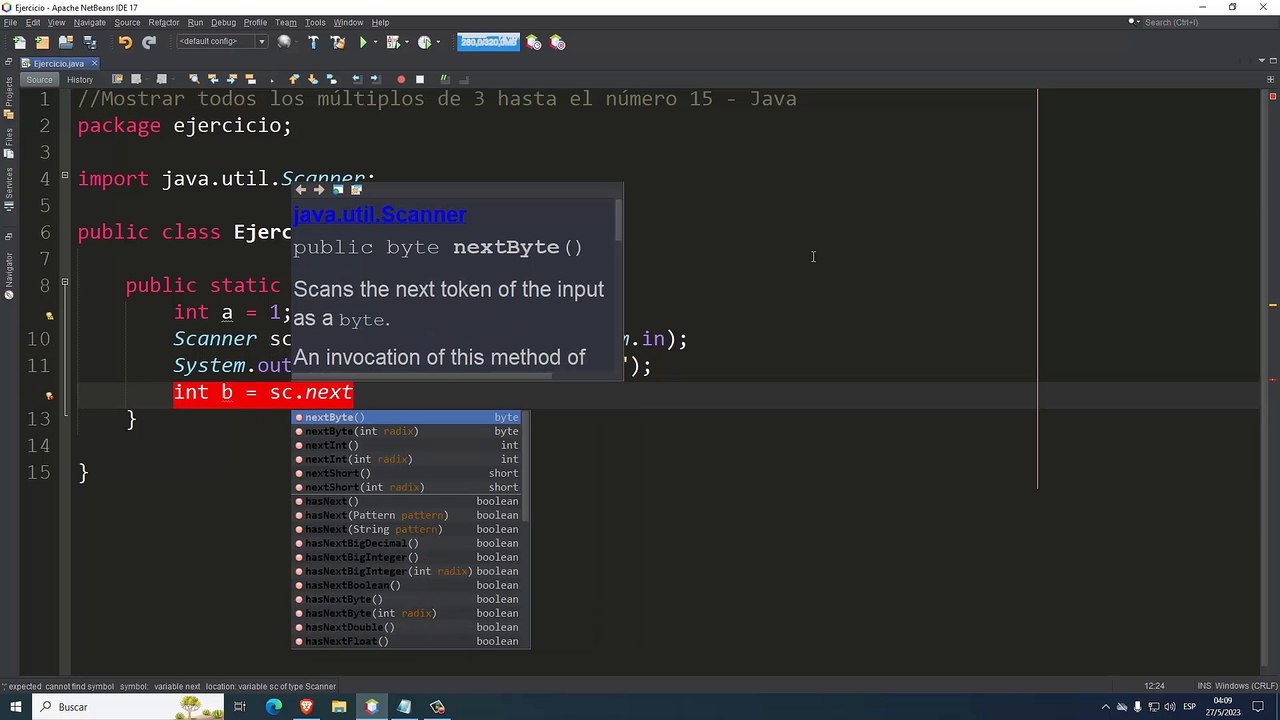Viewport: 1280px width, 720px height.
Task: Open the File menu
Action: coord(10,22)
